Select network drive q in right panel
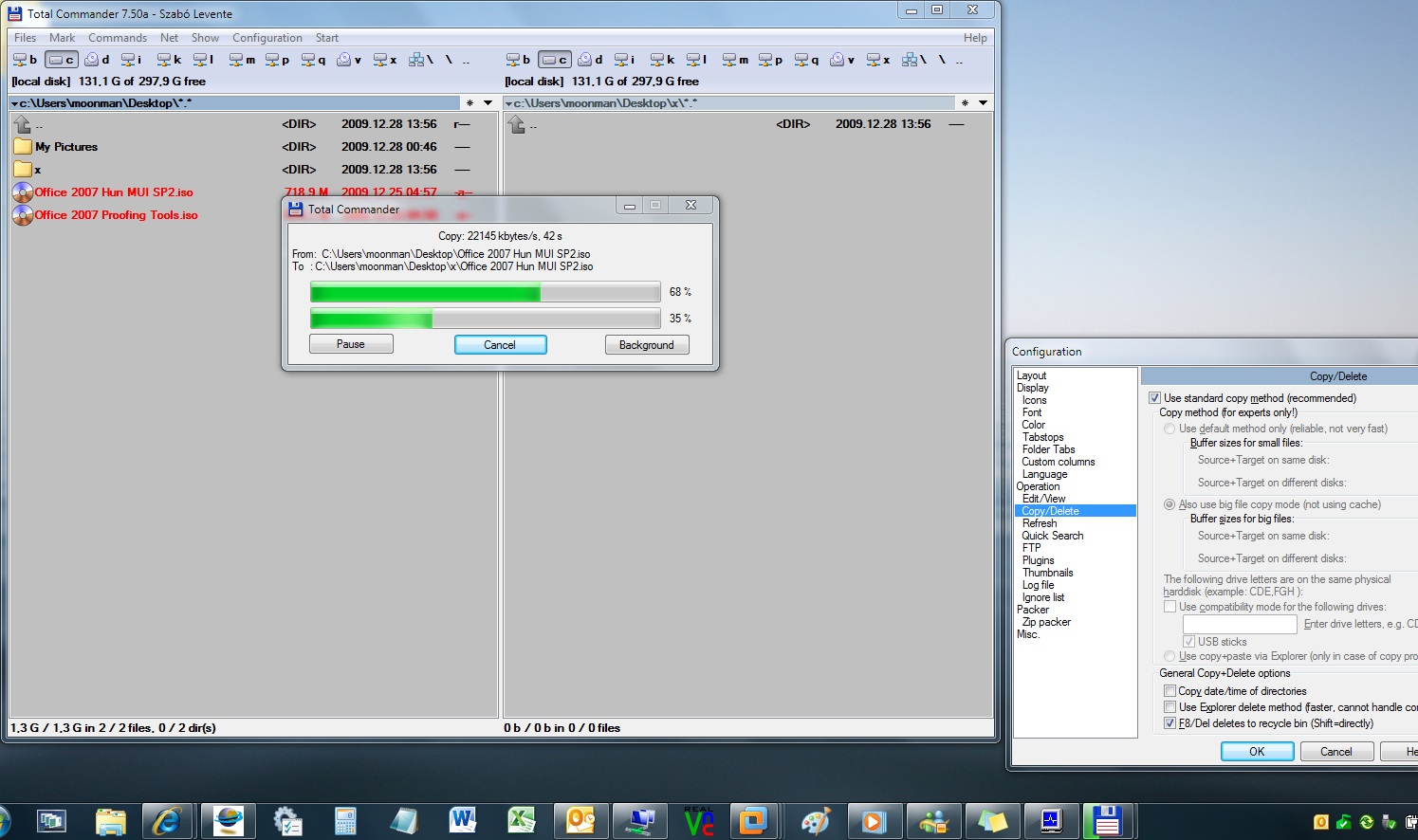The height and width of the screenshot is (840, 1418). pos(807,59)
